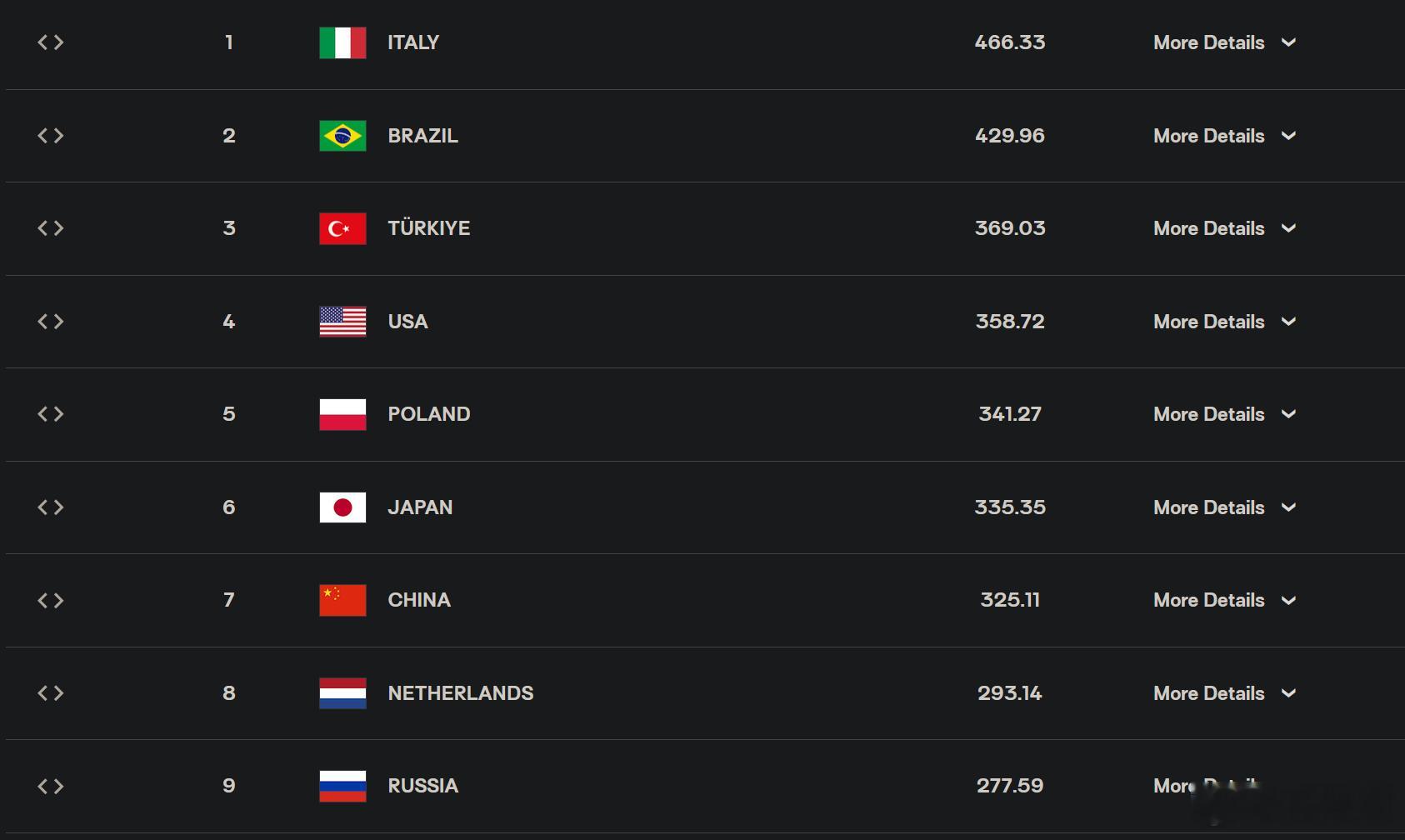This screenshot has width=1405, height=840.
Task: Click the USA flag icon
Action: (x=342, y=322)
